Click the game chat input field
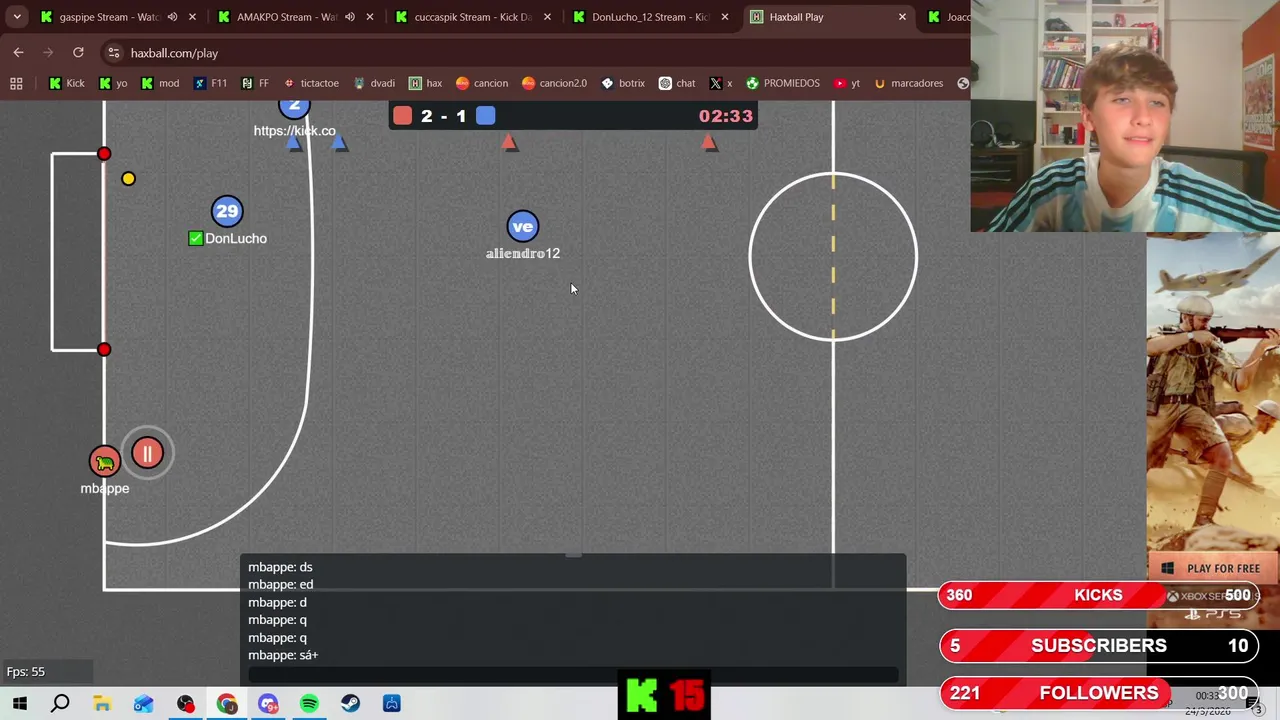 [x=573, y=675]
